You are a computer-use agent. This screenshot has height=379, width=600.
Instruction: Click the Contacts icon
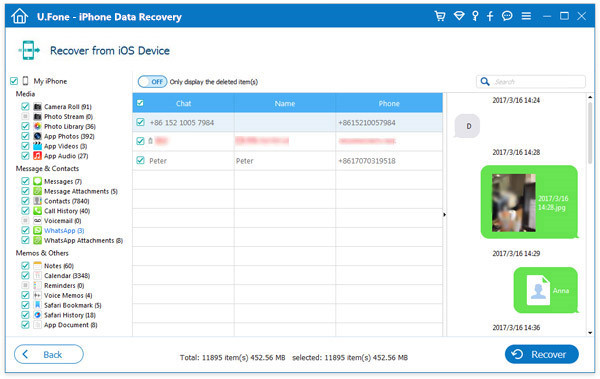(38, 201)
